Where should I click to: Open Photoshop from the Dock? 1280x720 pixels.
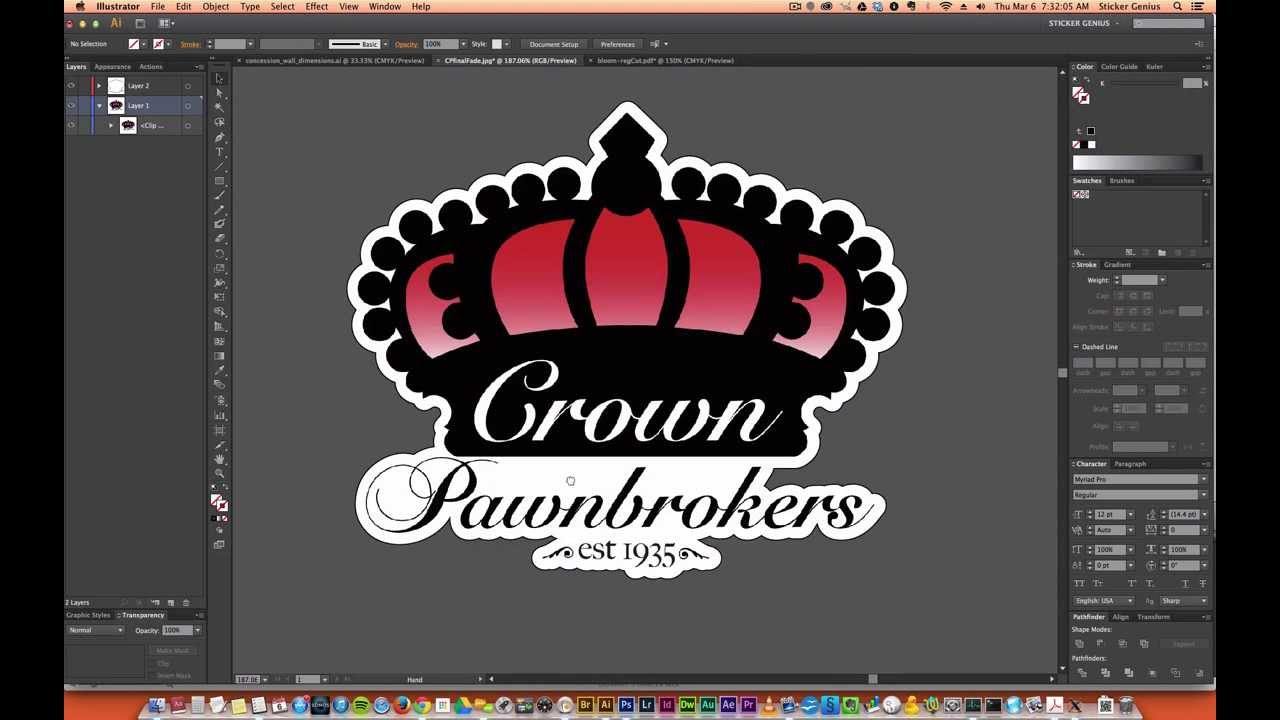point(626,706)
